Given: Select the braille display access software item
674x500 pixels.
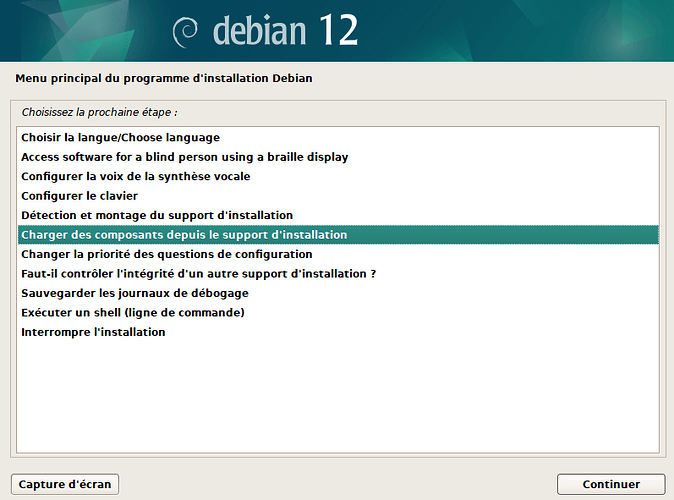Looking at the screenshot, I should pos(338,157).
